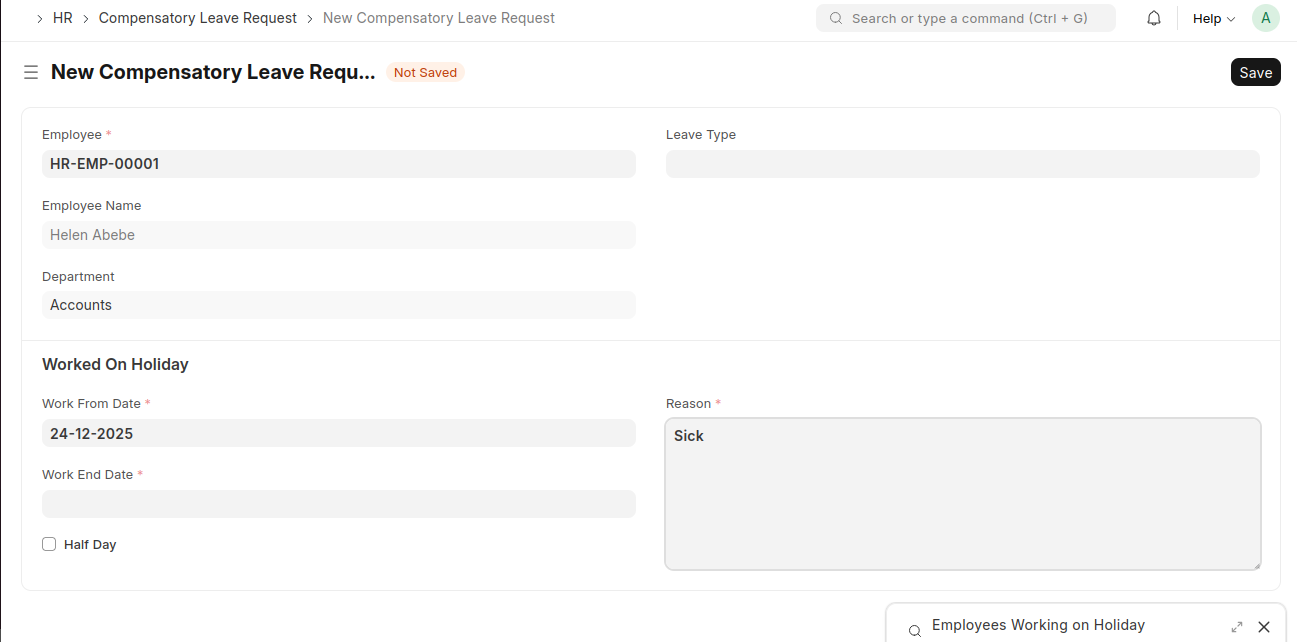
Task: Click the Department field showing Accounts
Action: click(338, 305)
